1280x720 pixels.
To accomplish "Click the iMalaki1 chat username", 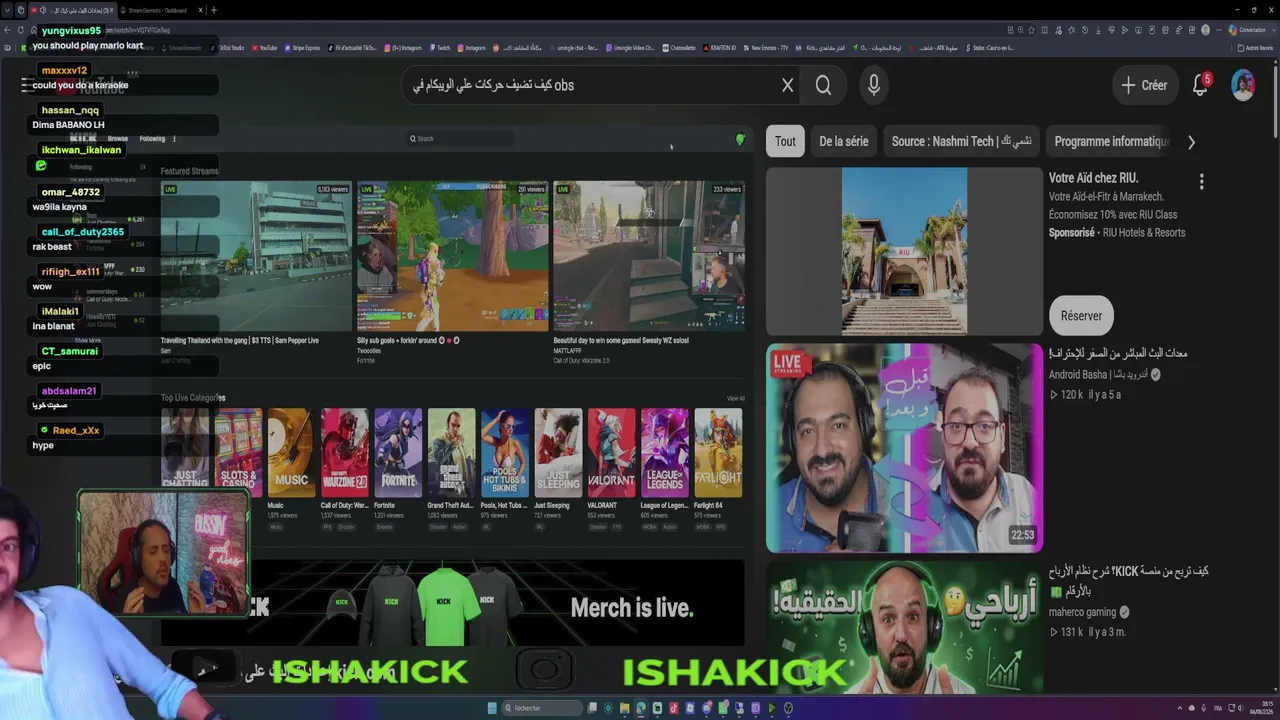I will [x=60, y=311].
